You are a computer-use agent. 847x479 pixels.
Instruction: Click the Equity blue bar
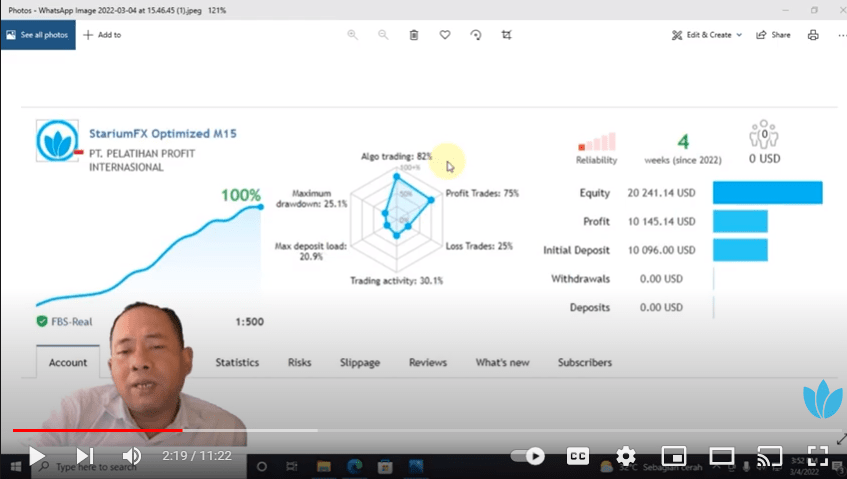[x=768, y=193]
